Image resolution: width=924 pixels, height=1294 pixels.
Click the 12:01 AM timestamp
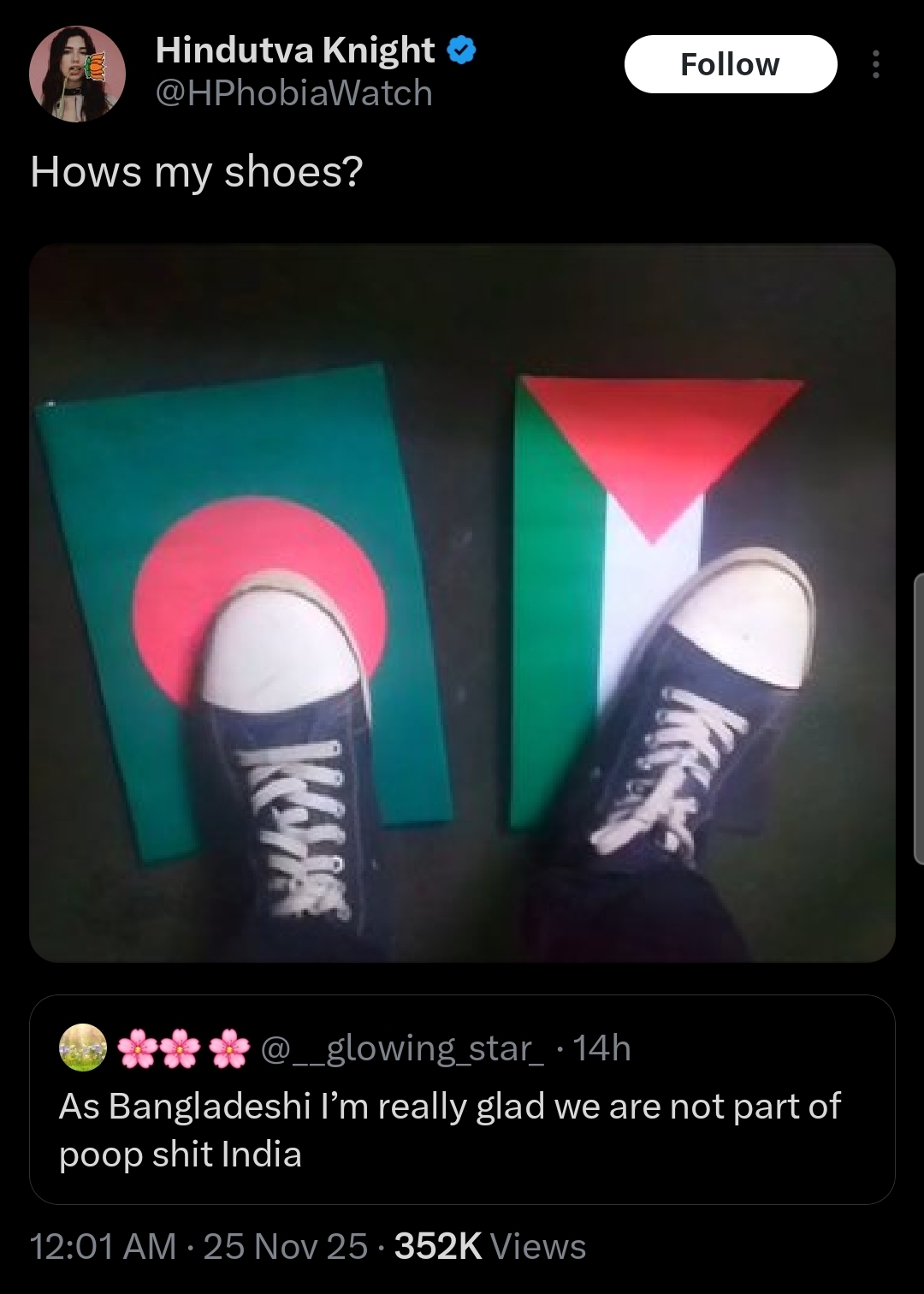tap(104, 1246)
